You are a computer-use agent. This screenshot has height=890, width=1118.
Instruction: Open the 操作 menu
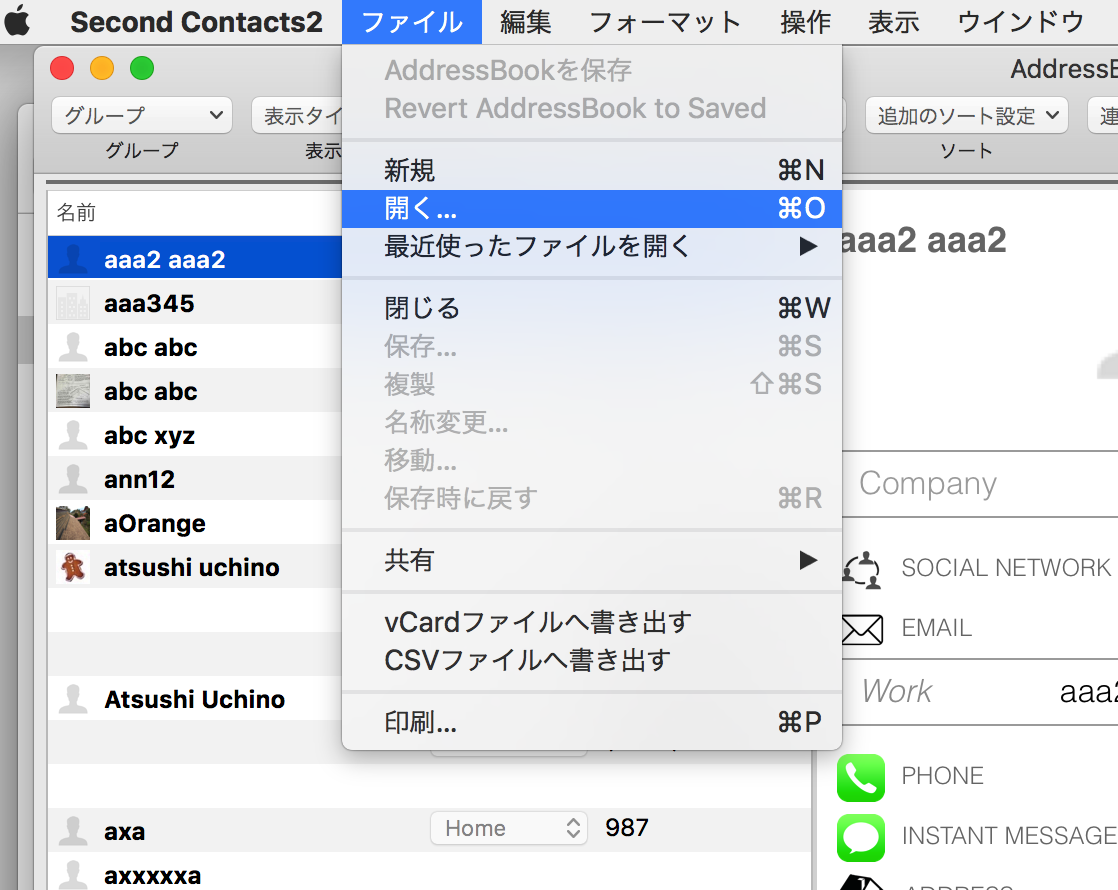point(806,22)
